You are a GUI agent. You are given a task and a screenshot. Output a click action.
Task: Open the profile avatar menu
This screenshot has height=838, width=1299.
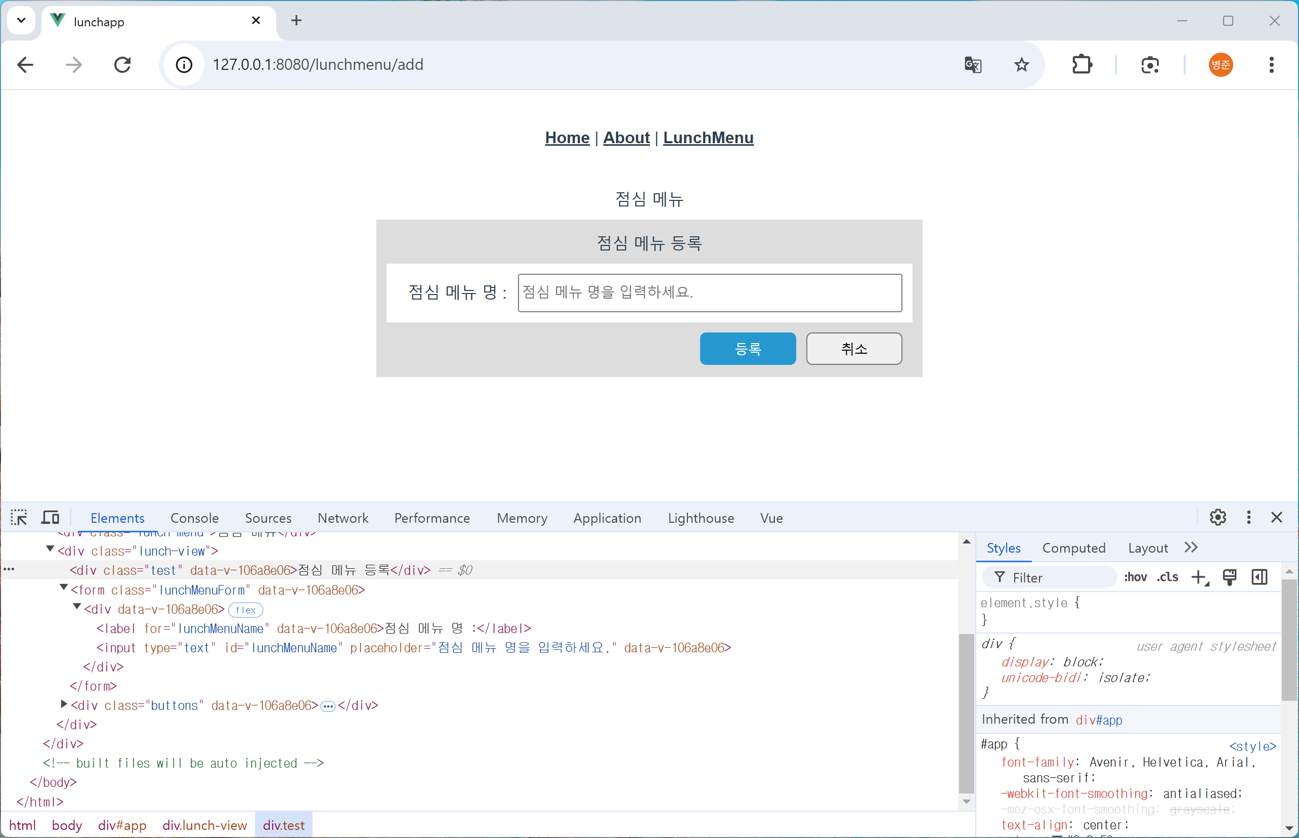tap(1221, 65)
